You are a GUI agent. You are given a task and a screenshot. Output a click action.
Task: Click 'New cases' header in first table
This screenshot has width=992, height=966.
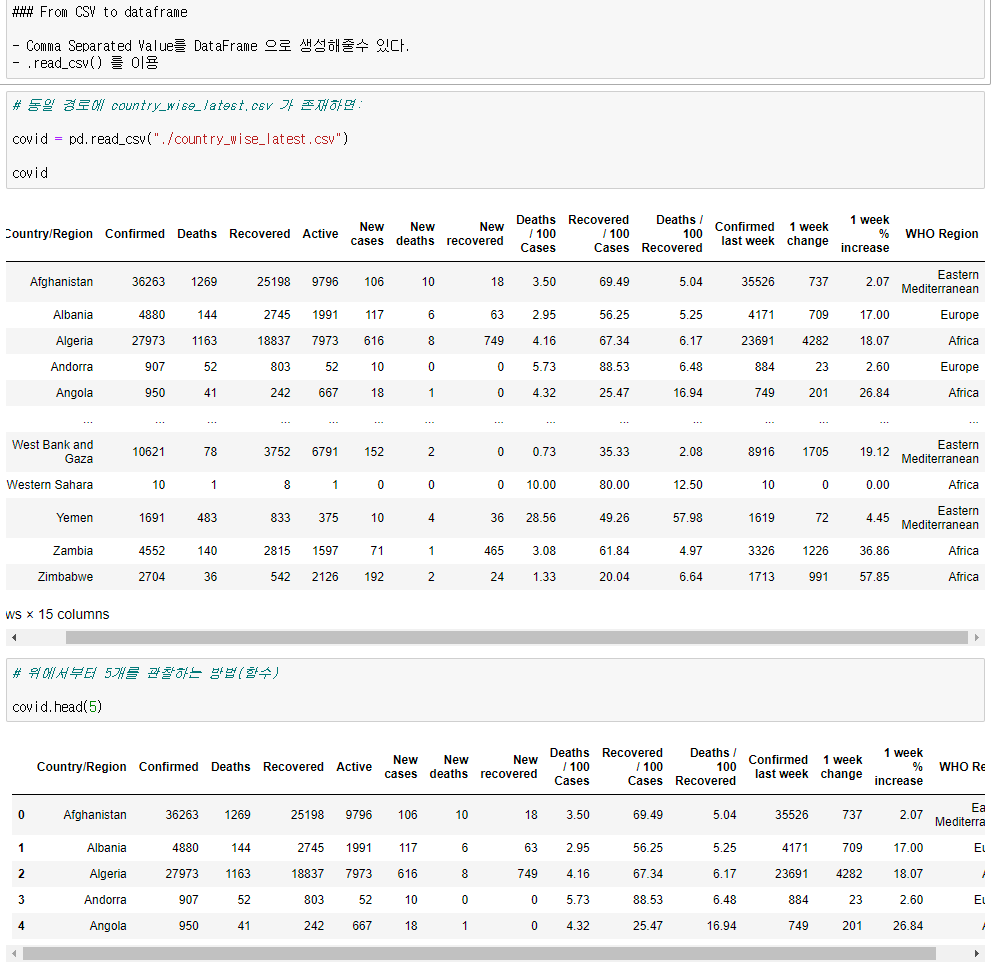tap(367, 233)
